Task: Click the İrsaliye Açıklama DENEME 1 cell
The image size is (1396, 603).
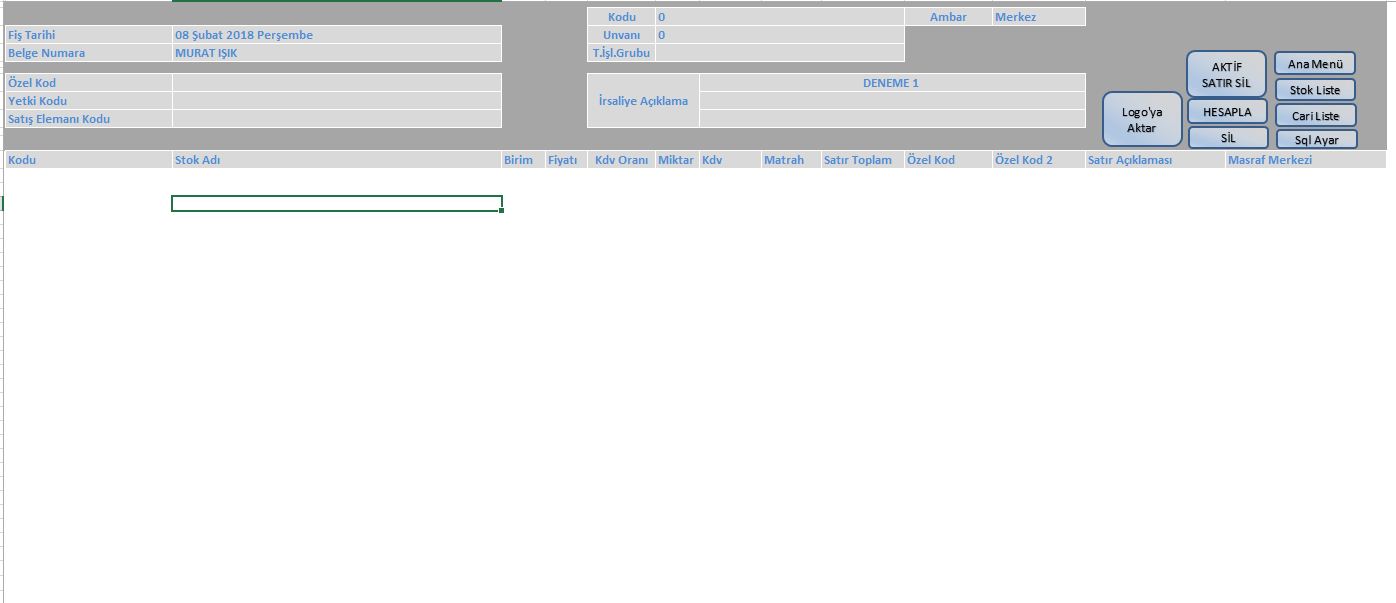Action: tap(891, 83)
